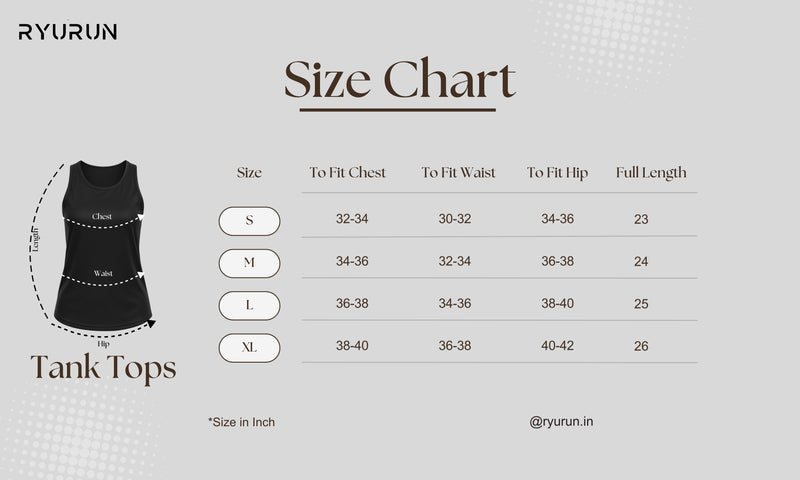Image resolution: width=800 pixels, height=480 pixels.
Task: Click the Waist measurement label on the tank top
Action: click(103, 273)
